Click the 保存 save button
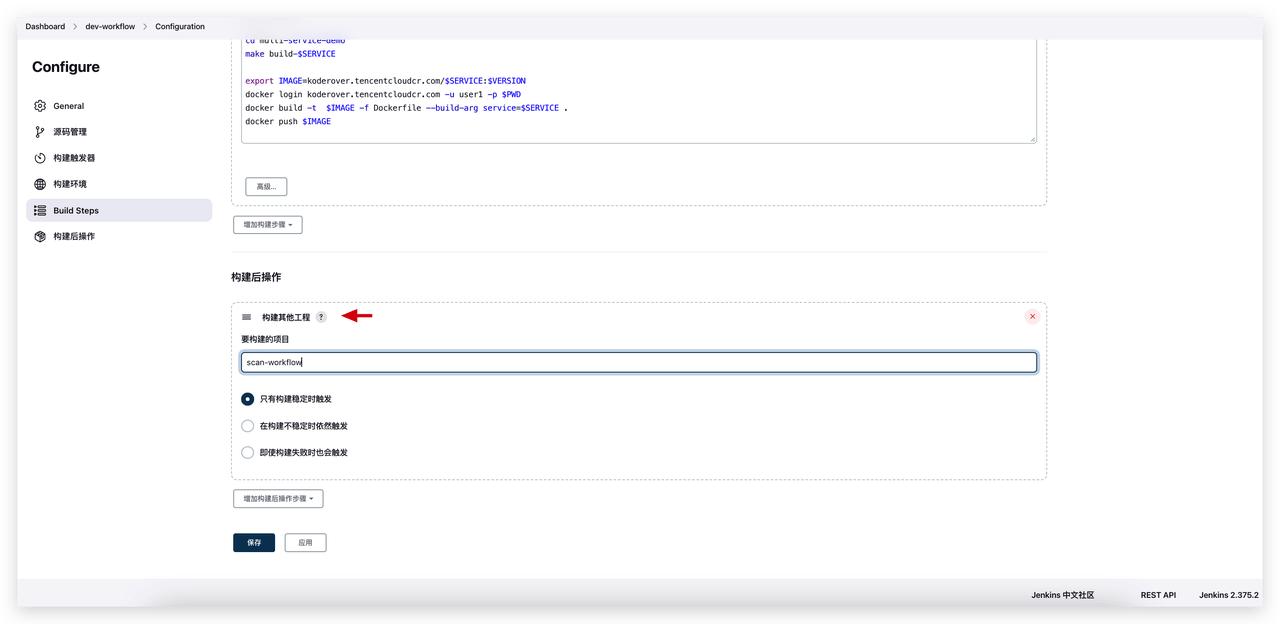 click(x=254, y=543)
